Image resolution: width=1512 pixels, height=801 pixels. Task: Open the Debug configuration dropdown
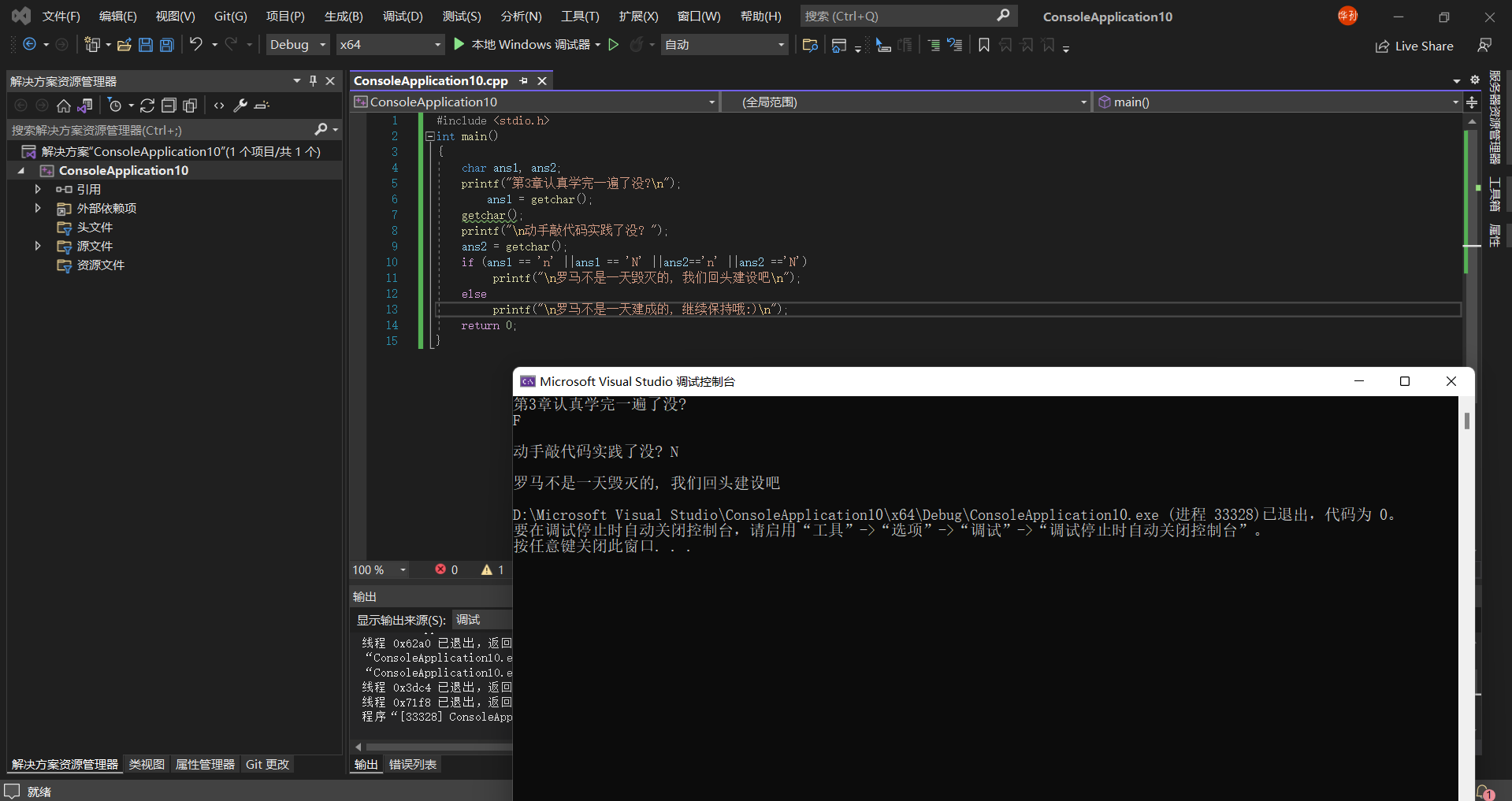pos(298,45)
